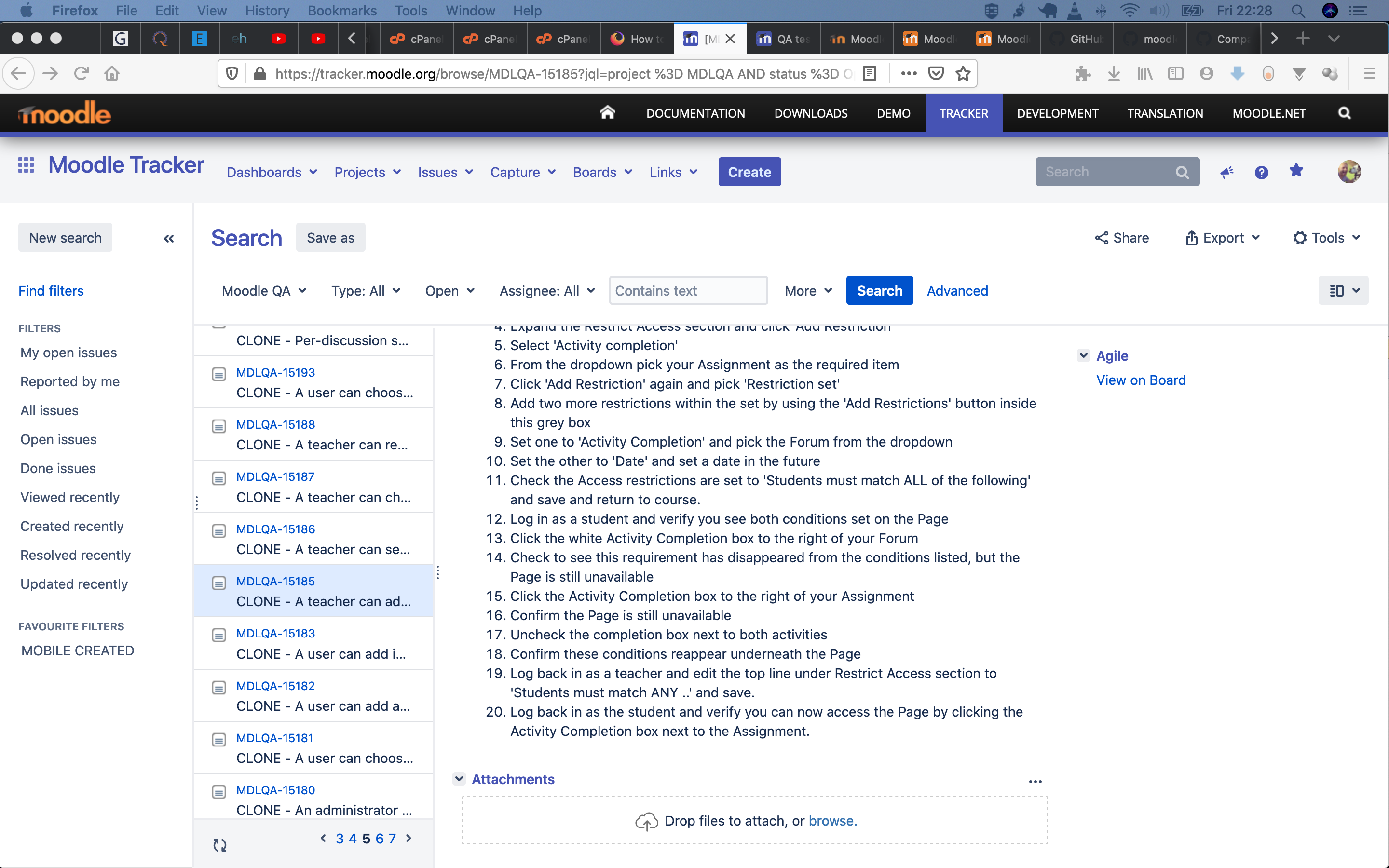Open the Firefox downloads arrow icon

[x=1114, y=73]
